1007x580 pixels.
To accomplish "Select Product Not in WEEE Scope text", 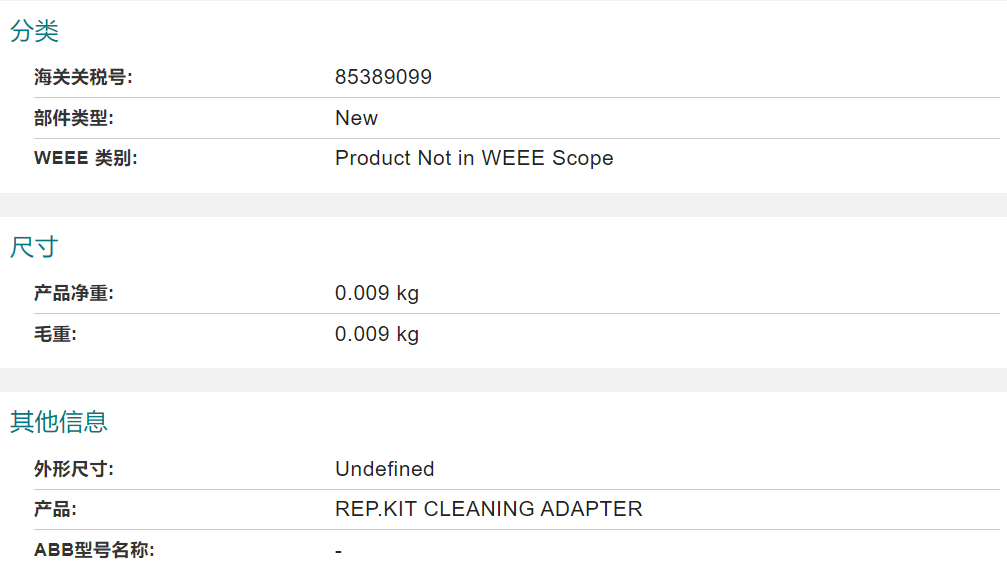I will pyautogui.click(x=474, y=158).
